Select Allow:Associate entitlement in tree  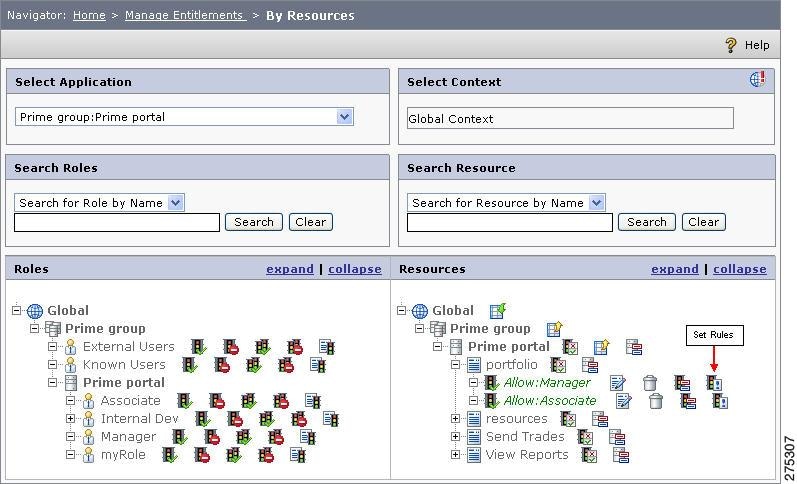(550, 401)
